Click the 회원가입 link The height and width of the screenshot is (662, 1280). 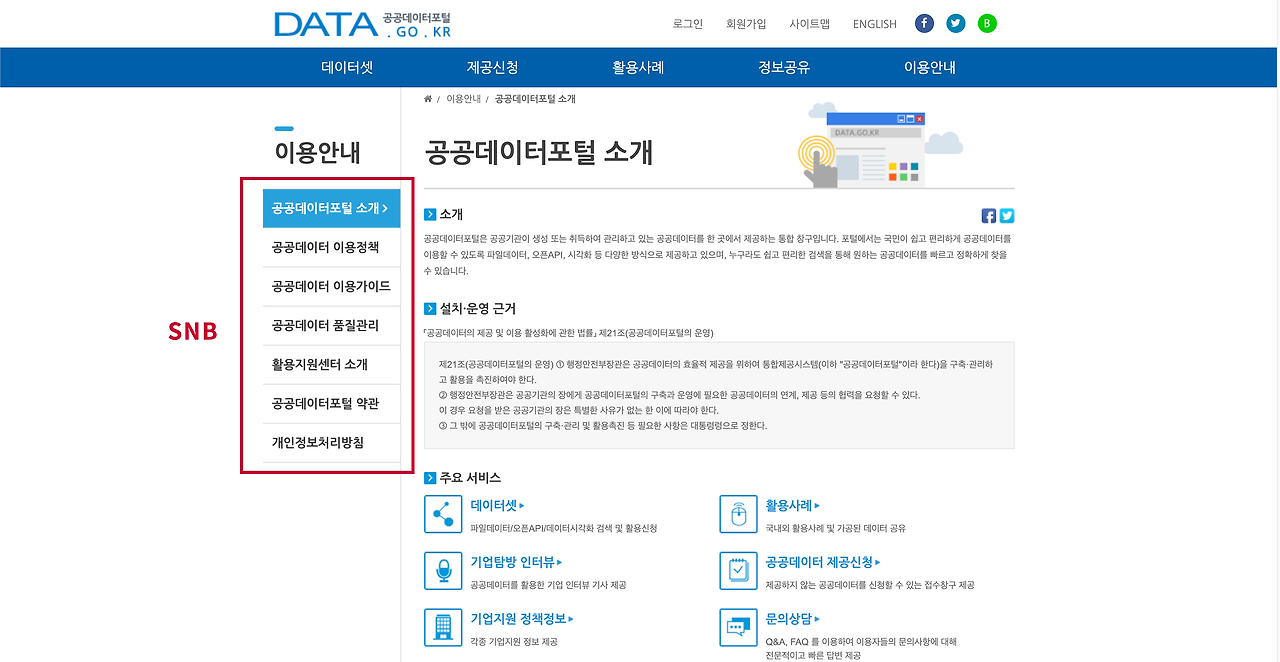click(745, 23)
